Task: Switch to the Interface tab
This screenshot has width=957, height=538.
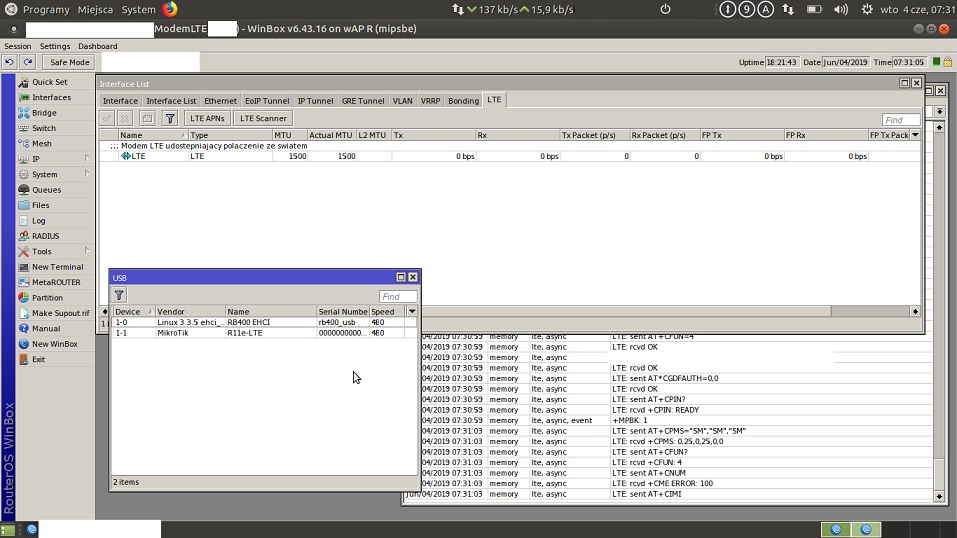Action: click(120, 101)
